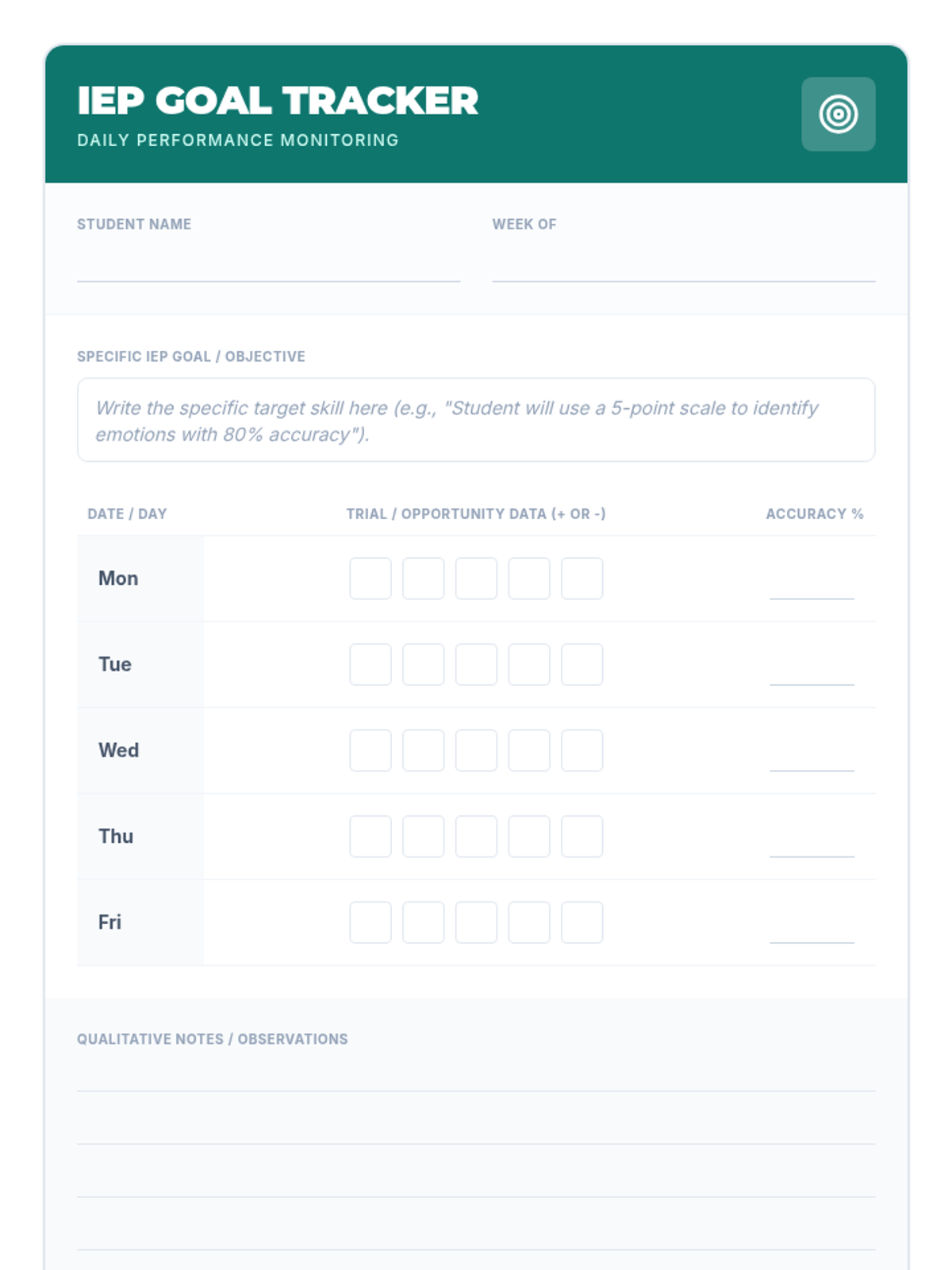Click the third Qualitative Notes line
The image size is (952, 1270).
pyautogui.click(x=476, y=1183)
